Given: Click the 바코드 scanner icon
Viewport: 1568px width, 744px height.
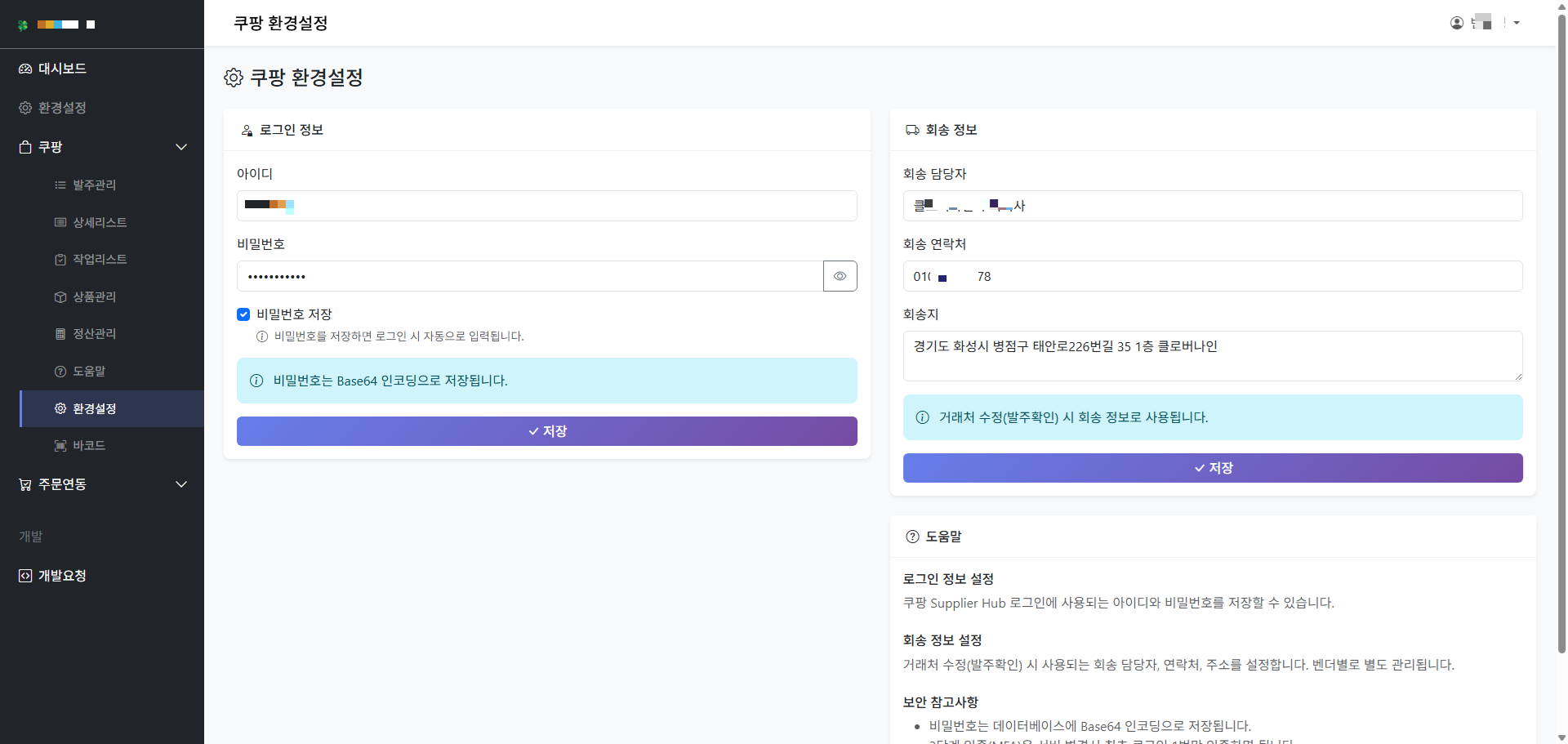Looking at the screenshot, I should coord(60,446).
